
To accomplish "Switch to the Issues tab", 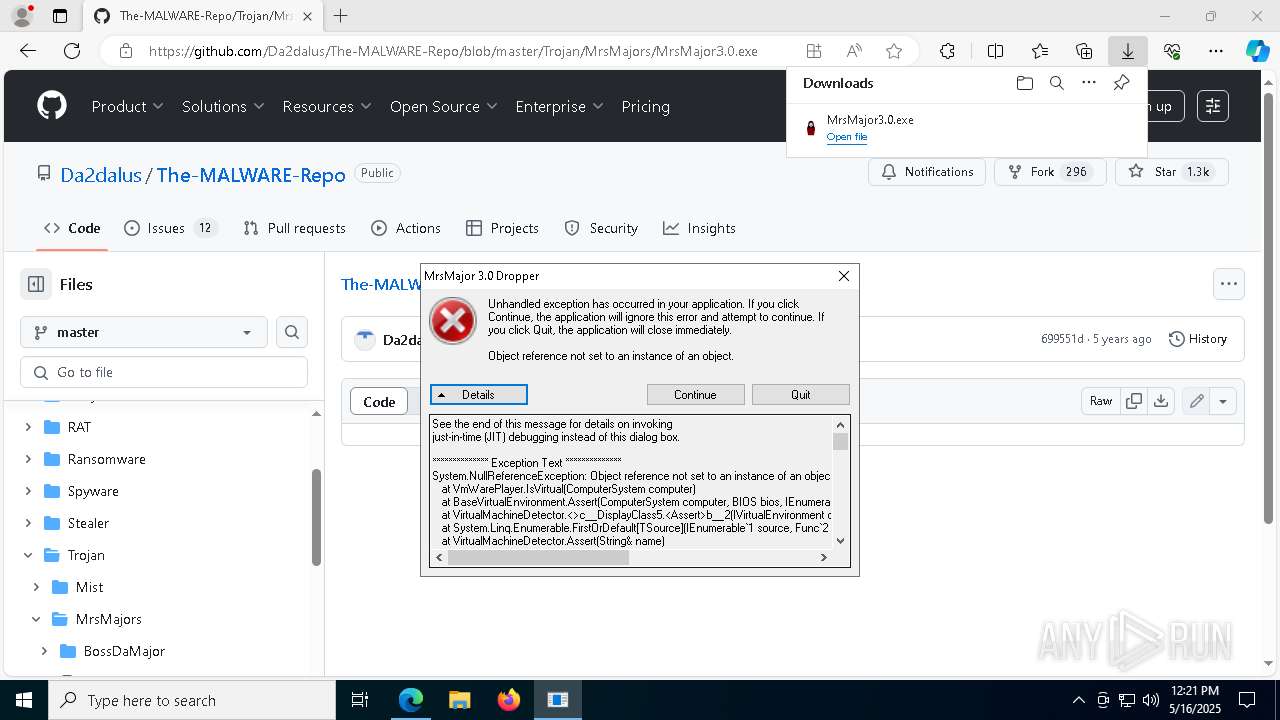I will [x=169, y=228].
